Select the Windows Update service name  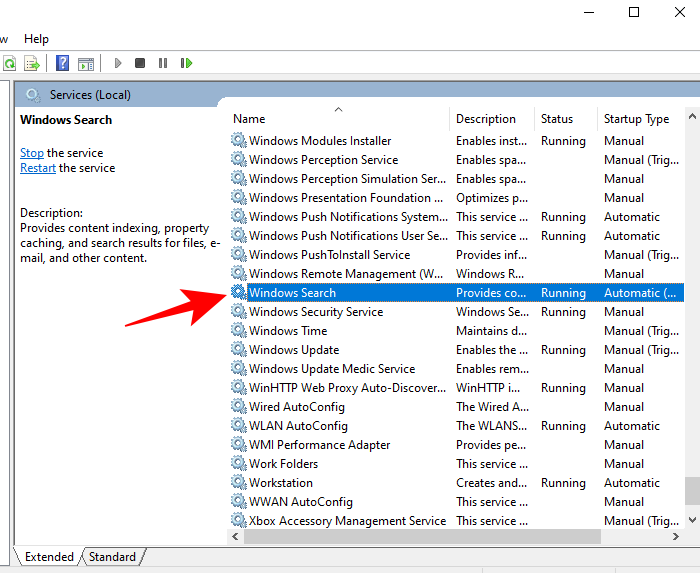pos(294,350)
